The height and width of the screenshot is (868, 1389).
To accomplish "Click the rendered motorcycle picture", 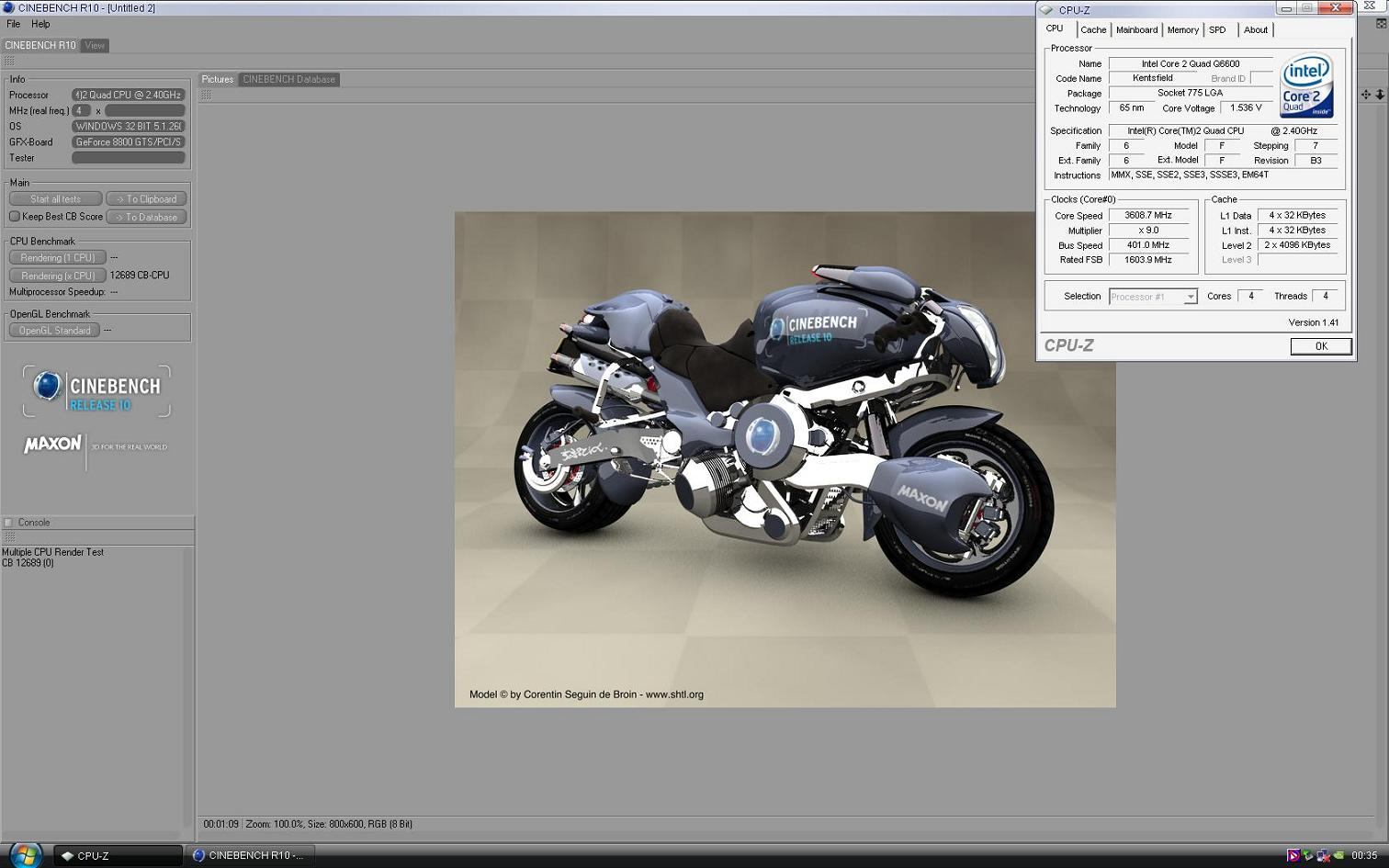I will click(785, 459).
